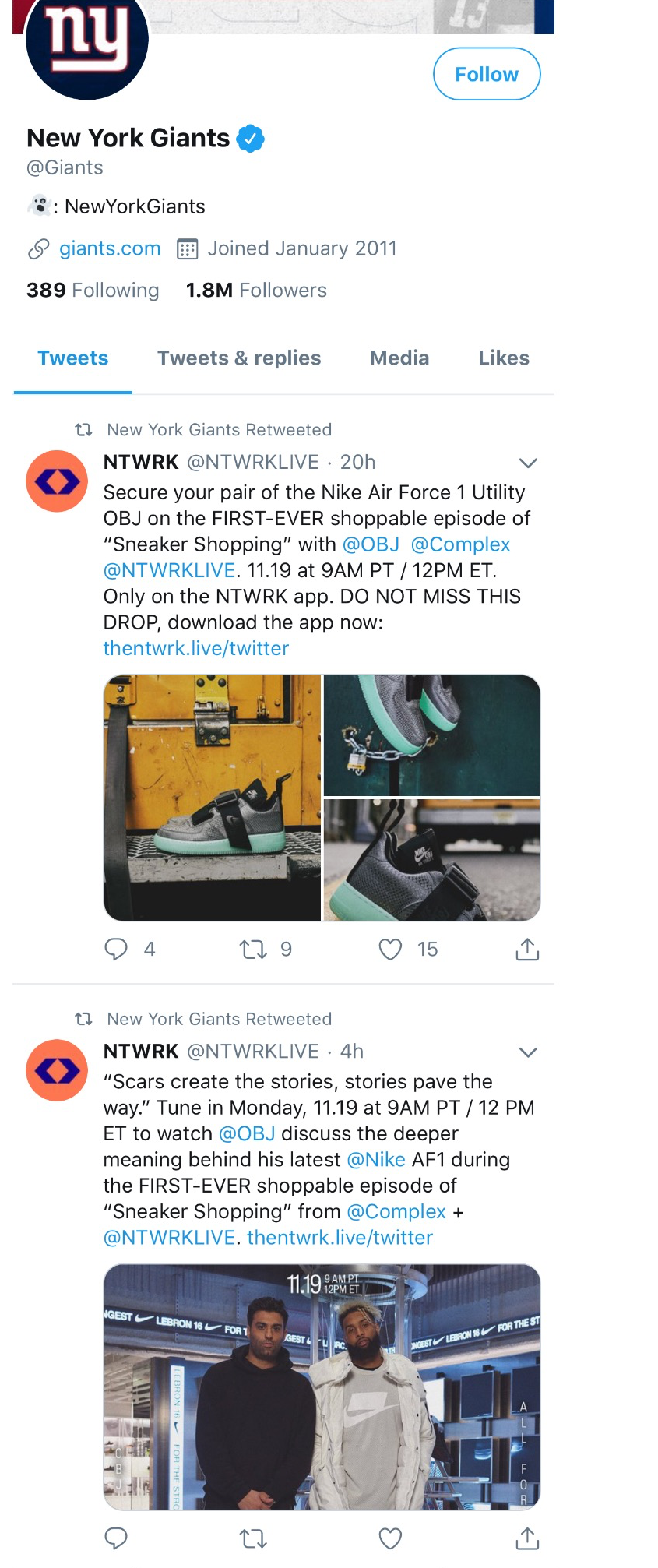Share the Nike Air Force 1 tweet
The width and height of the screenshot is (658, 1568).
pyautogui.click(x=527, y=949)
